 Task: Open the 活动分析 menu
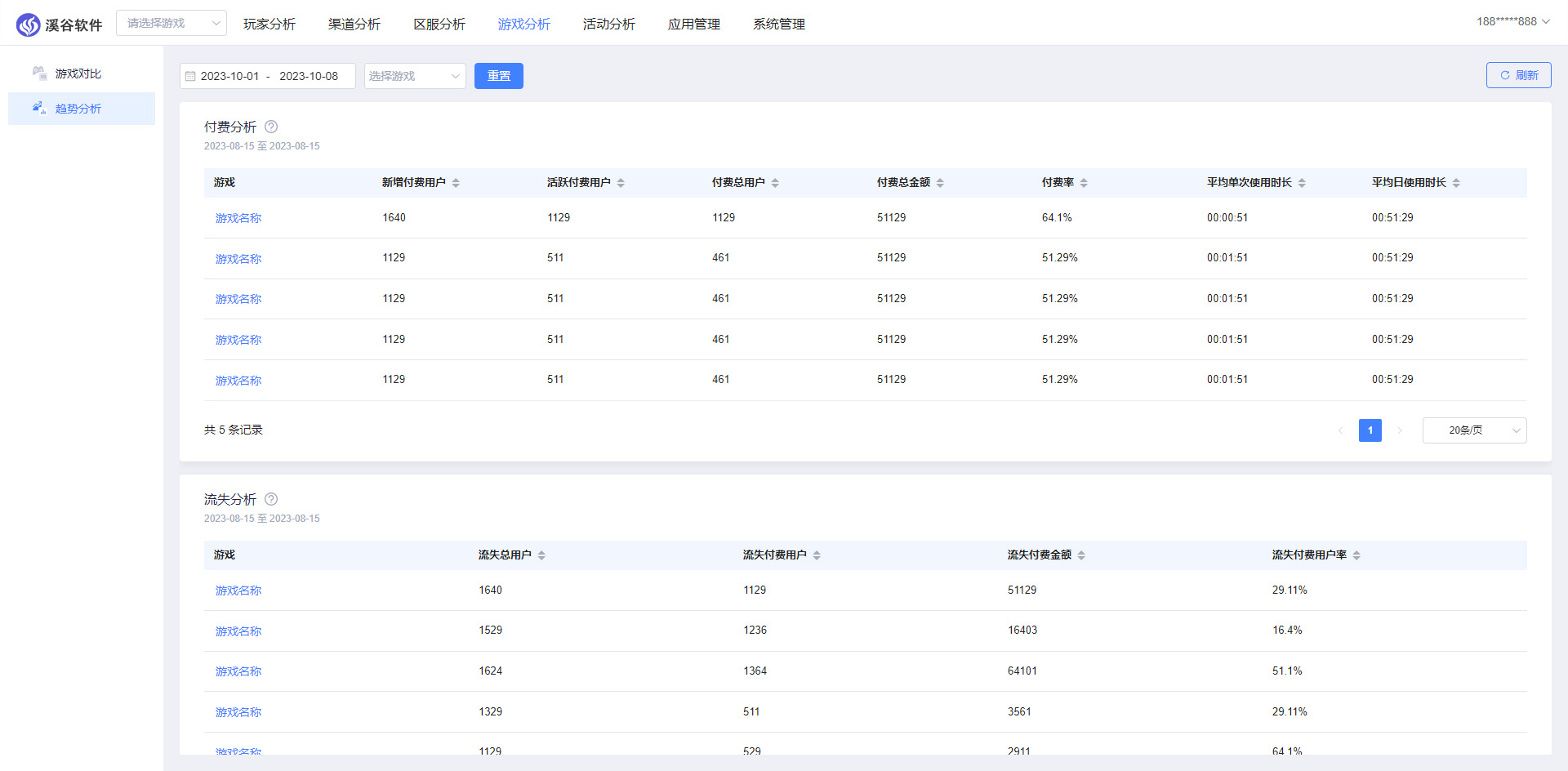[x=609, y=24]
